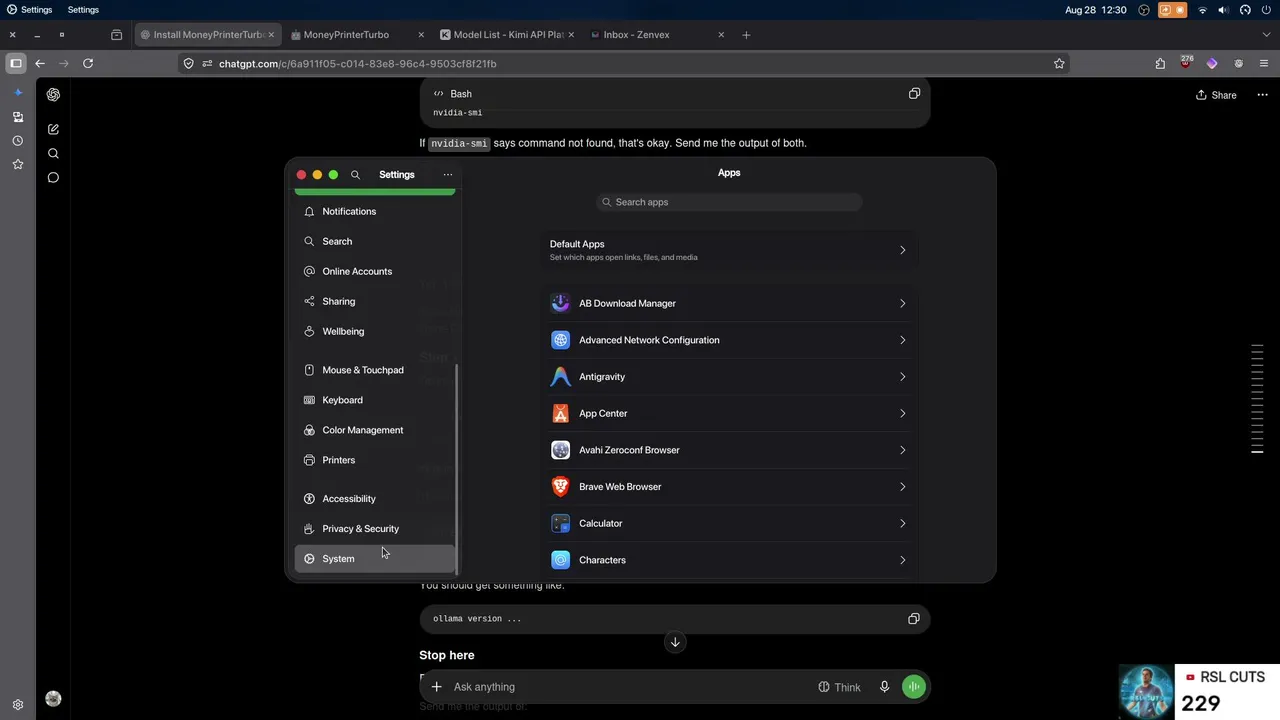This screenshot has width=1280, height=720.
Task: Open browser sidebar settings gear
Action: click(17, 705)
